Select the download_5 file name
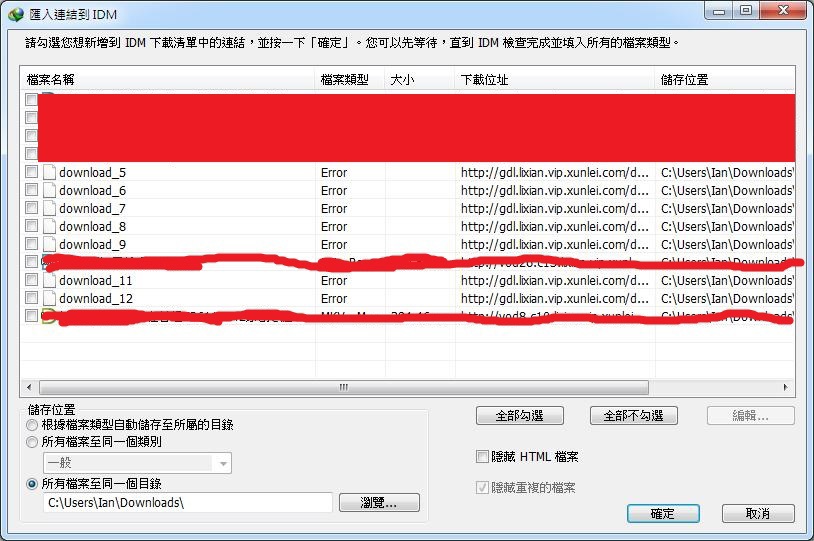Image resolution: width=814 pixels, height=541 pixels. (x=92, y=172)
